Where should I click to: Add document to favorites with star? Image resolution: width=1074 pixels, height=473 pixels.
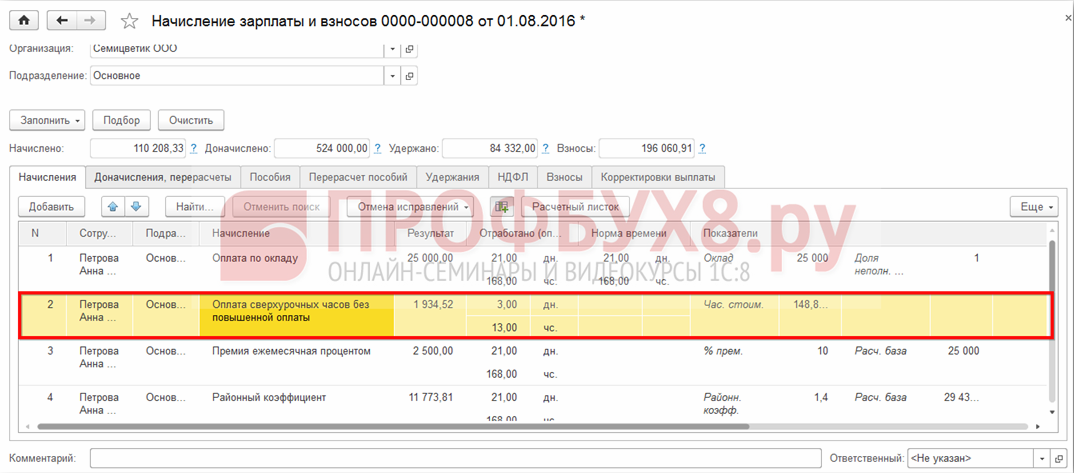(x=129, y=21)
